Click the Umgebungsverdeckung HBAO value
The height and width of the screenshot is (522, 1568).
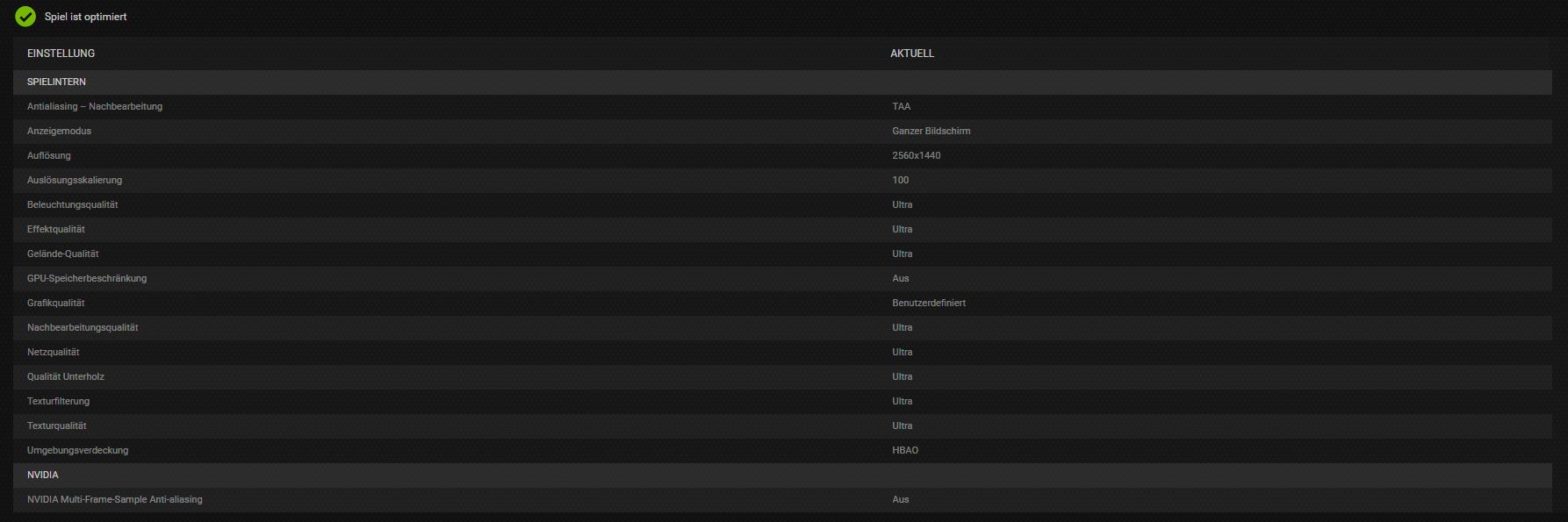point(905,450)
